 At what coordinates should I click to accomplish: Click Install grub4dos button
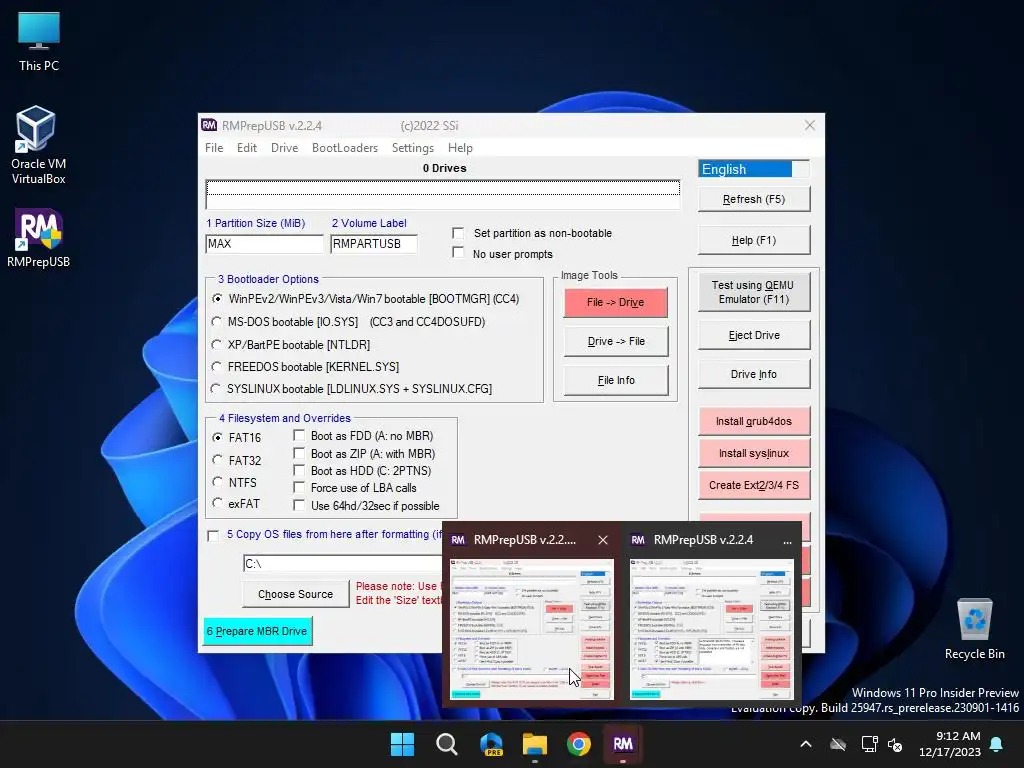[754, 421]
